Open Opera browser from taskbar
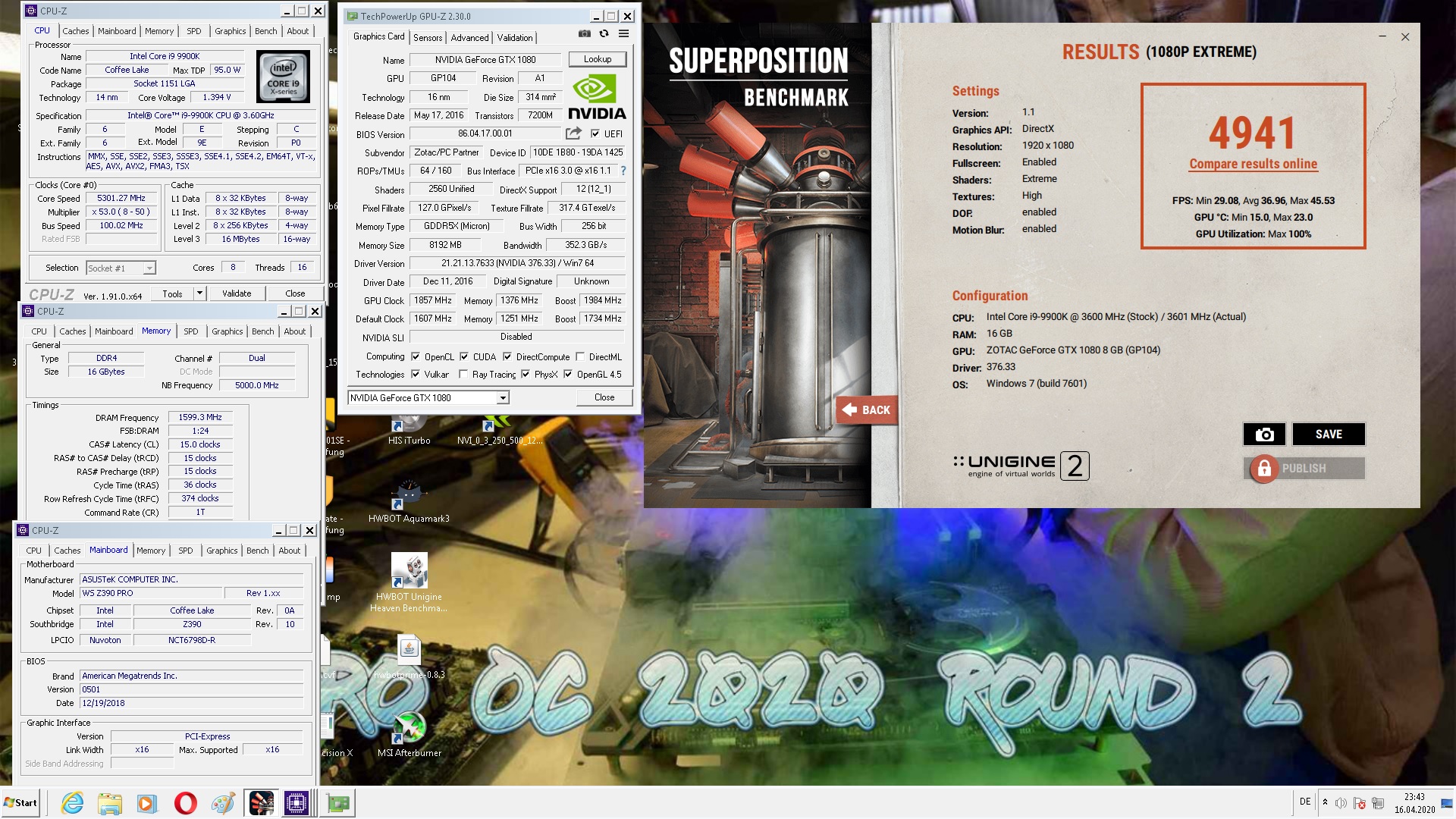Screen dimensions: 1456x819 tap(185, 803)
